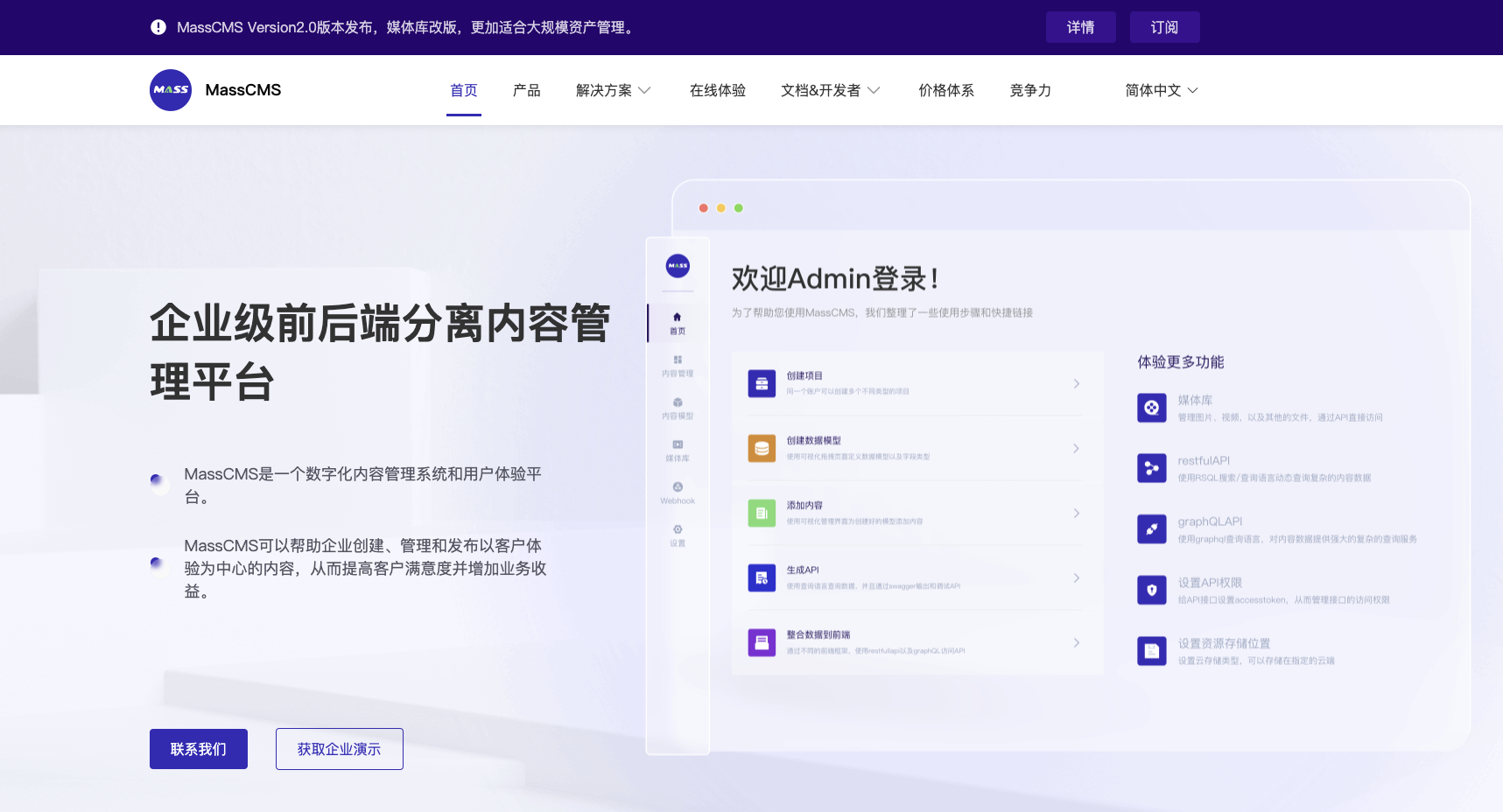1503x812 pixels.
Task: Click the 添加内容 title text
Action: 804,505
